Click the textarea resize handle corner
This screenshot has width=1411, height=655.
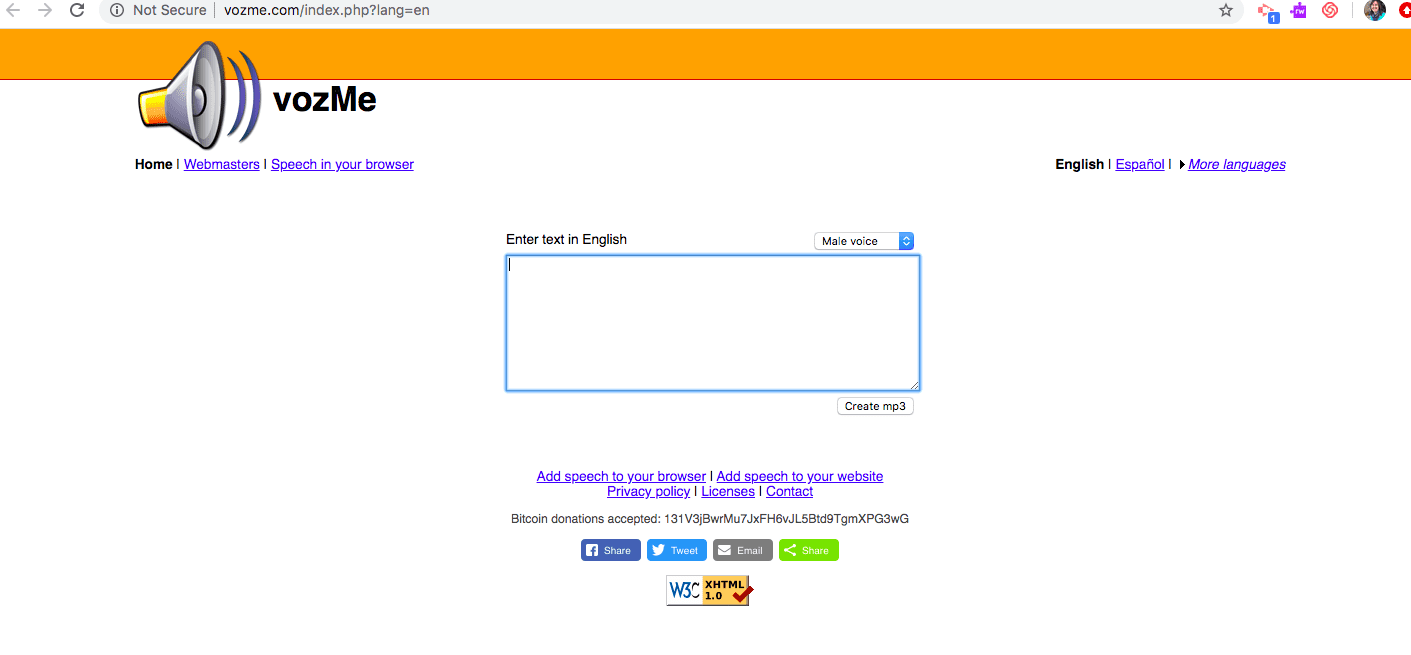coord(914,385)
